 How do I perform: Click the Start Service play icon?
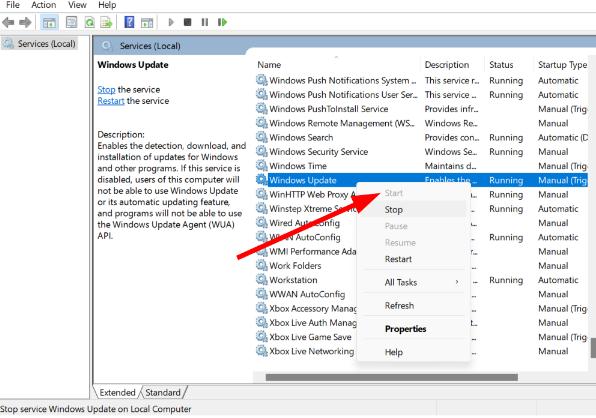pyautogui.click(x=171, y=22)
